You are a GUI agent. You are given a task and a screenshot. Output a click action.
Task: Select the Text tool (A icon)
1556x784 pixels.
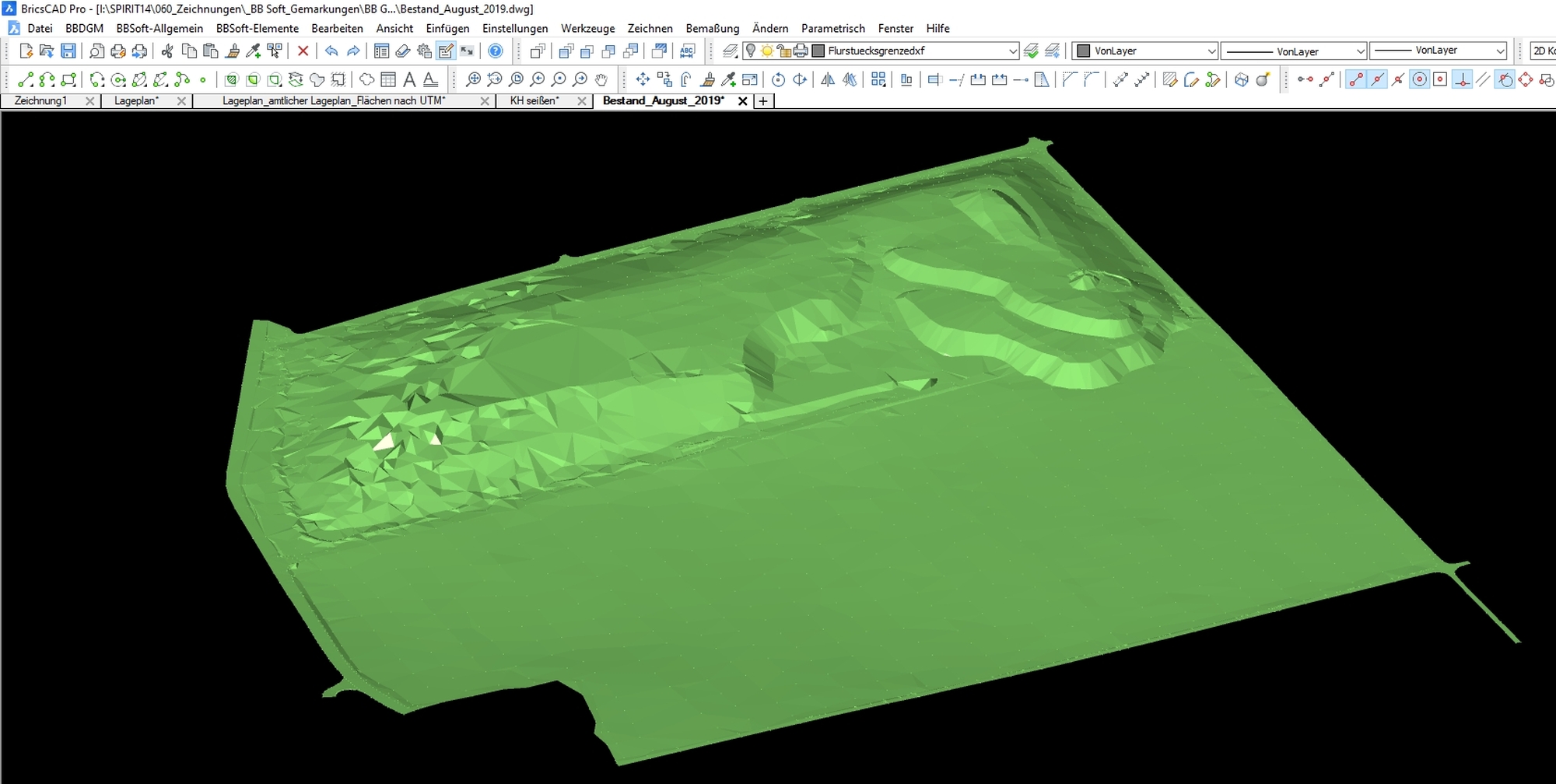(409, 79)
